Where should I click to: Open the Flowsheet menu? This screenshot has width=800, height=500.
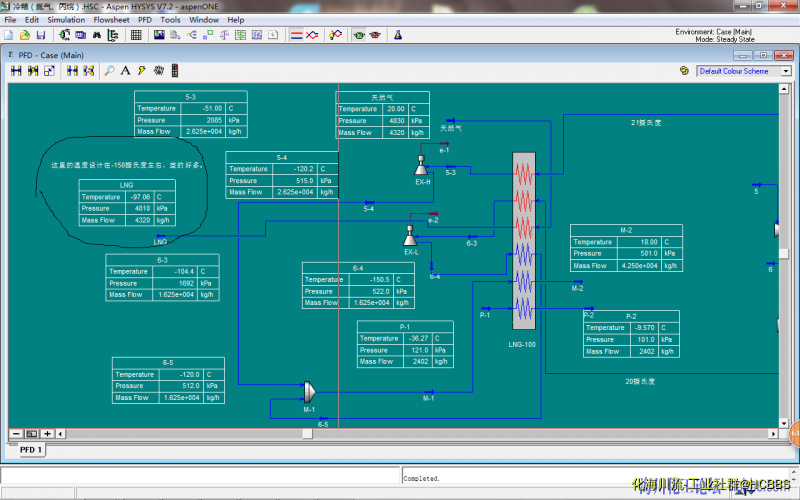pyautogui.click(x=111, y=19)
